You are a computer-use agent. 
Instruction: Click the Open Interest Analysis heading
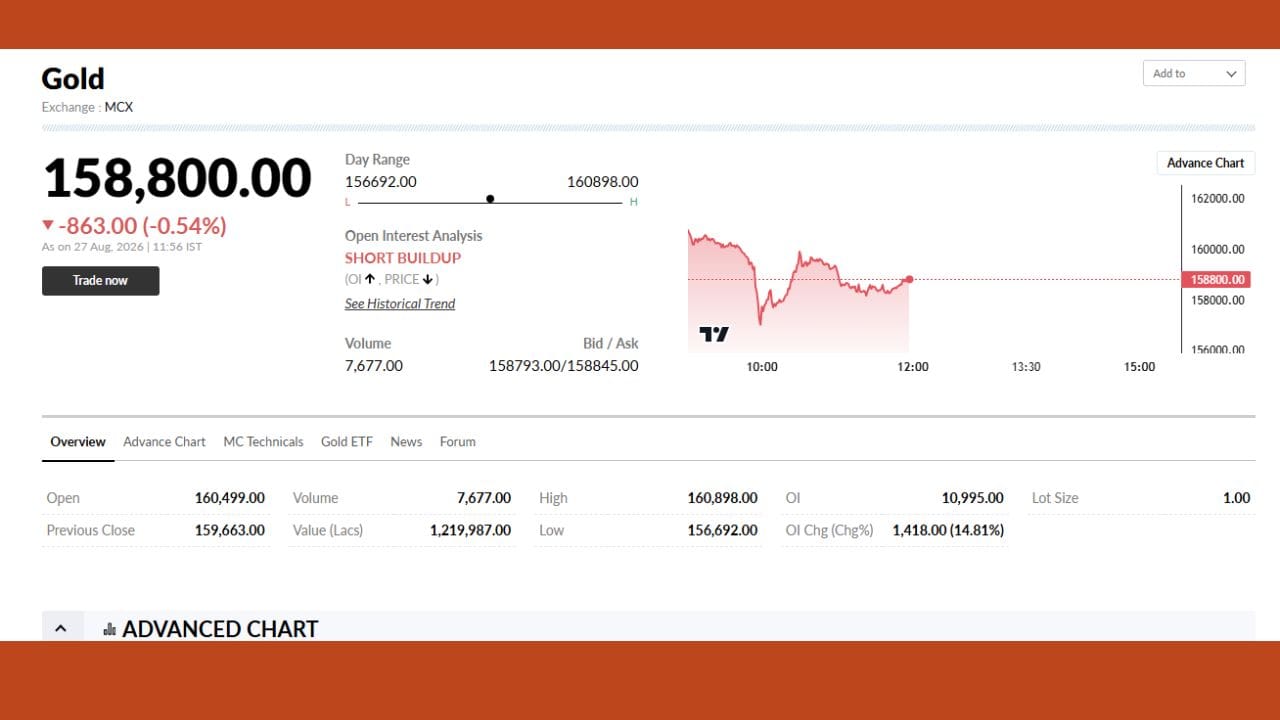[414, 236]
